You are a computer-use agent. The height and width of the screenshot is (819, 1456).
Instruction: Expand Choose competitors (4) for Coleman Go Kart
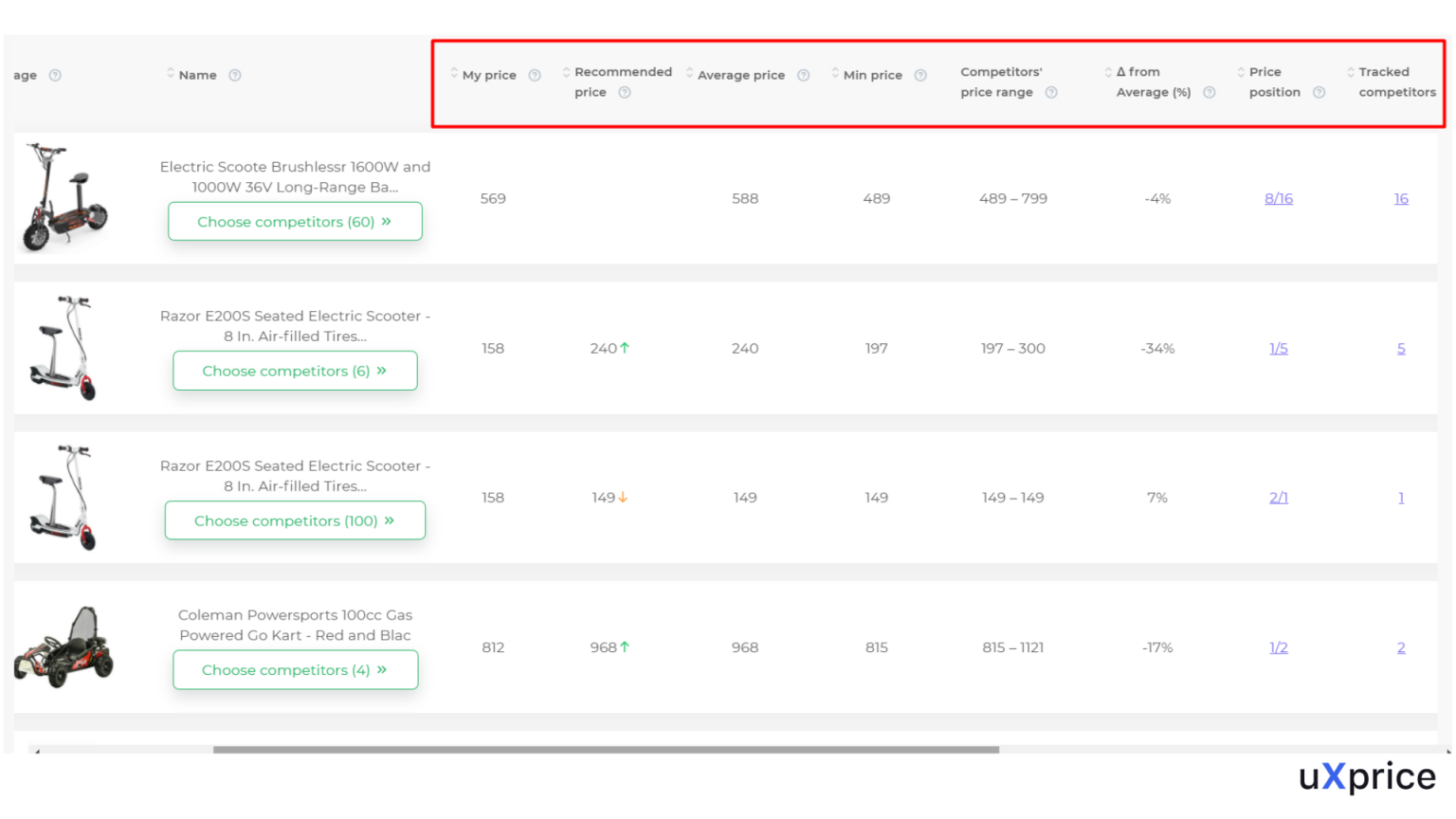pyautogui.click(x=295, y=669)
